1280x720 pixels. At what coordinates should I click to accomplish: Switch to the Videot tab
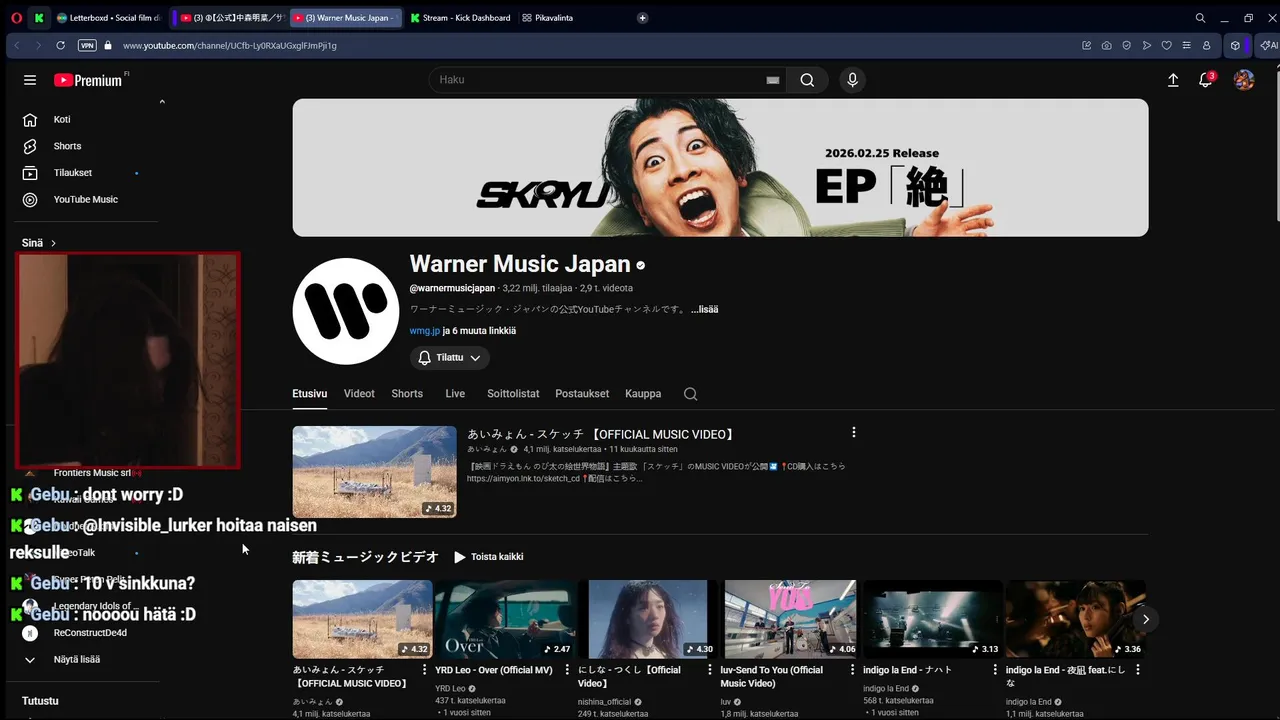click(359, 394)
